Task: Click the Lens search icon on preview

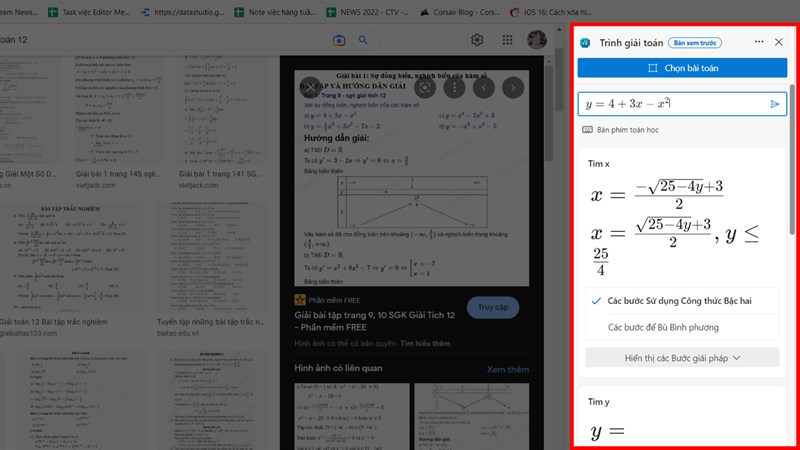Action: pos(424,88)
